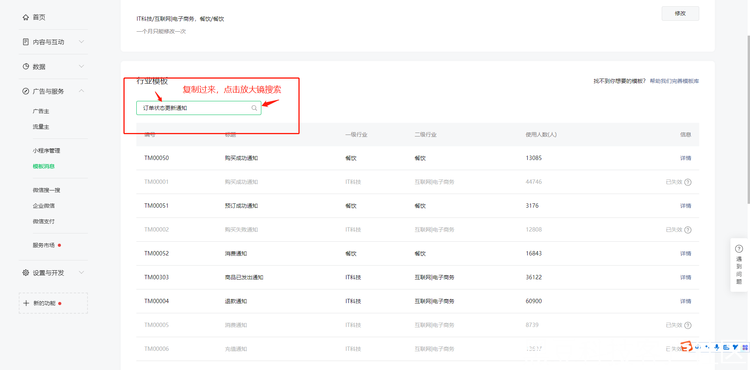
Task: Open 广告主 in the sidebar
Action: pos(41,111)
